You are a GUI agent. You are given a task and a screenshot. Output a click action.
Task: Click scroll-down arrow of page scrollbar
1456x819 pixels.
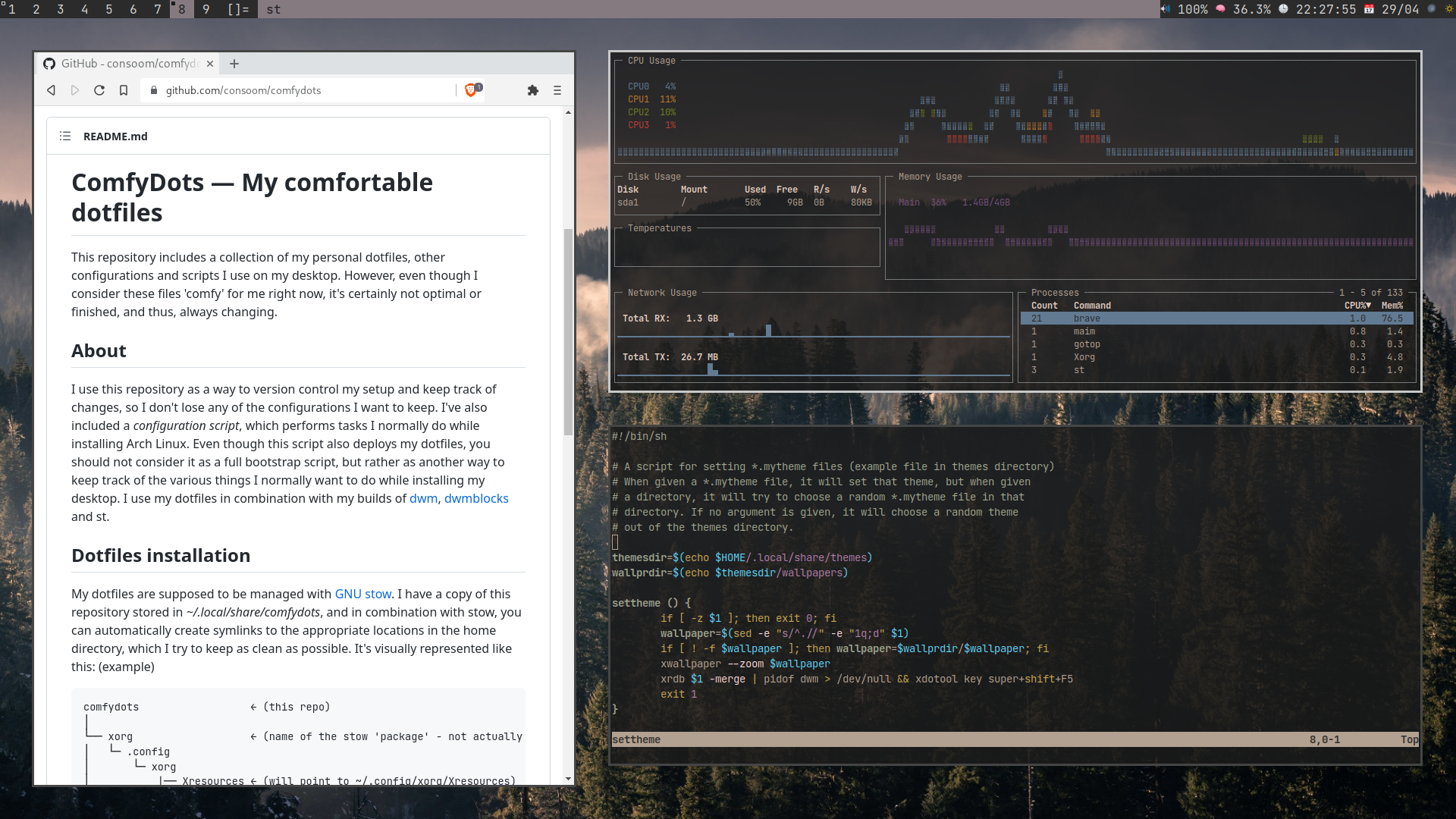pyautogui.click(x=568, y=779)
